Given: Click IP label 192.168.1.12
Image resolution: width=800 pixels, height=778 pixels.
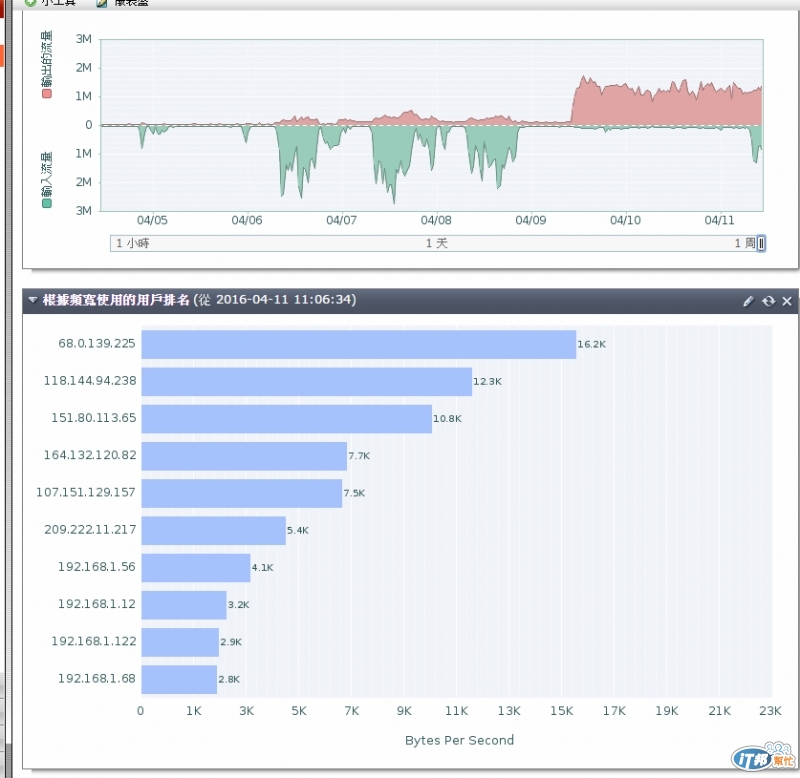Looking at the screenshot, I should click(97, 604).
